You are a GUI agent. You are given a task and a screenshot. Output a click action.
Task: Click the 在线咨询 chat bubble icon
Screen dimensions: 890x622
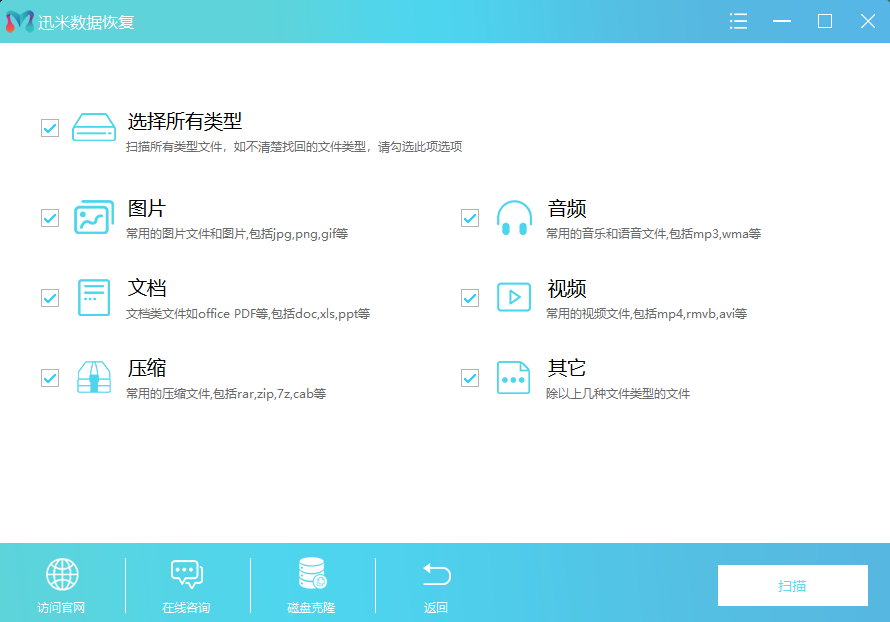187,574
